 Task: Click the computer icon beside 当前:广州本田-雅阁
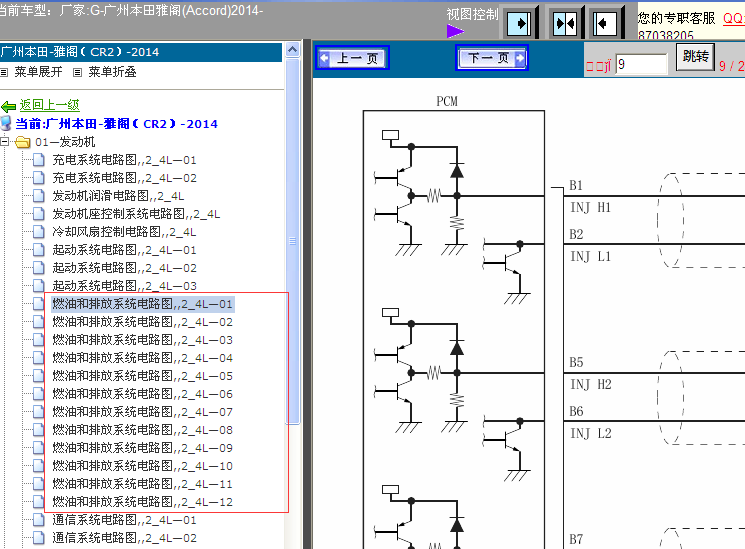tap(6, 123)
